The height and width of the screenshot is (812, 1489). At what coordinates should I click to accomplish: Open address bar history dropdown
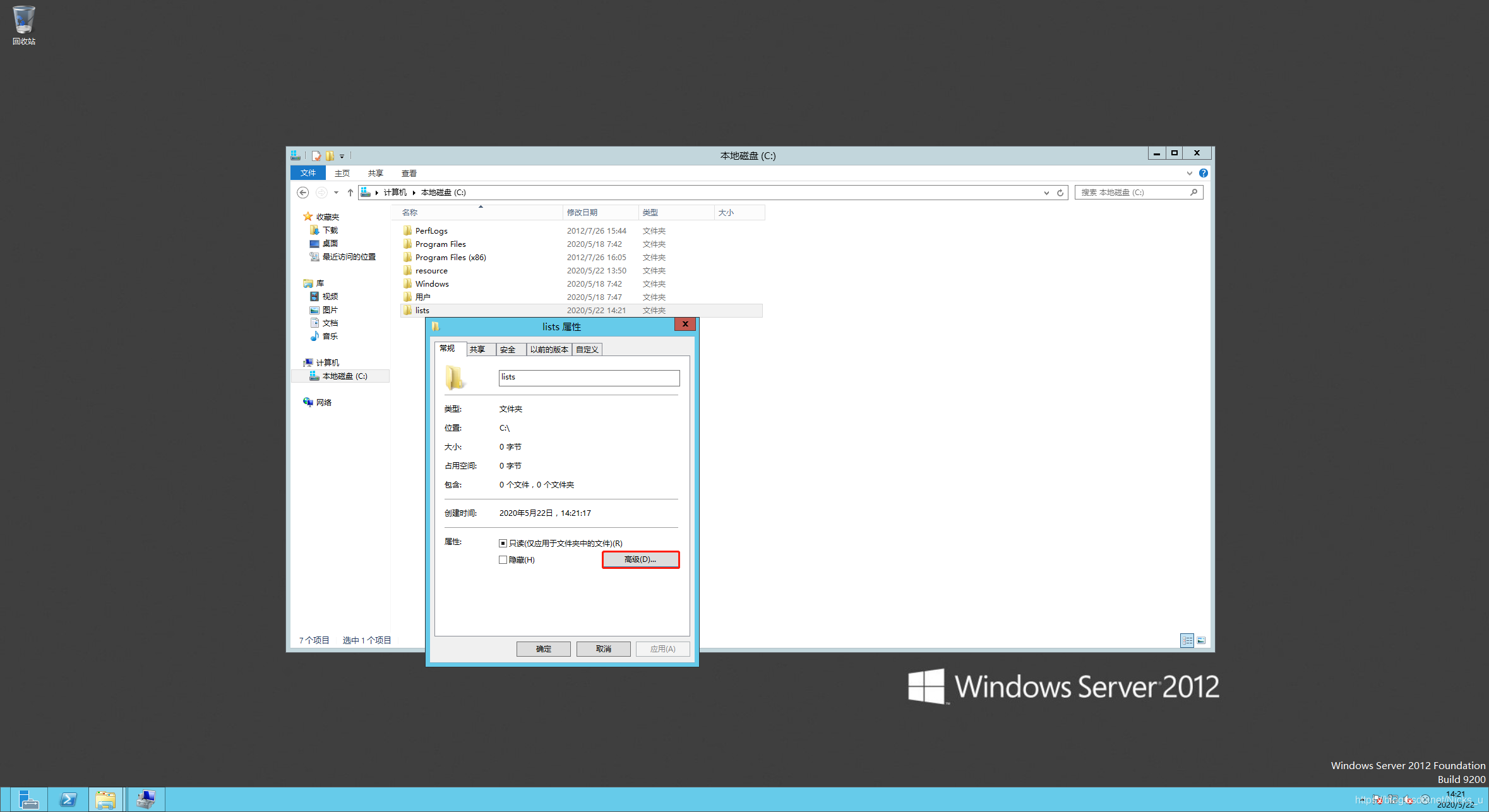(x=1046, y=193)
